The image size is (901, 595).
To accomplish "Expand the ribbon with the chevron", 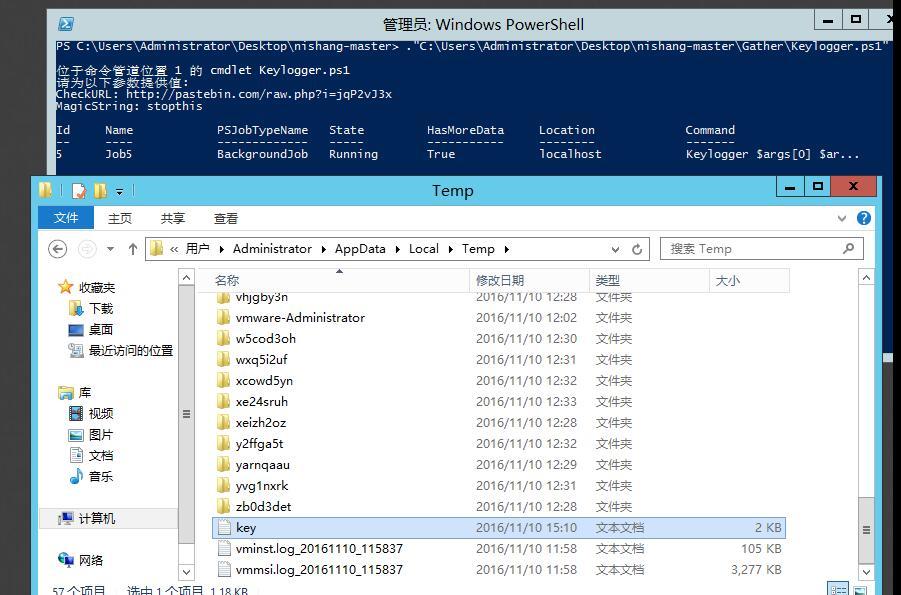I will [x=842, y=218].
